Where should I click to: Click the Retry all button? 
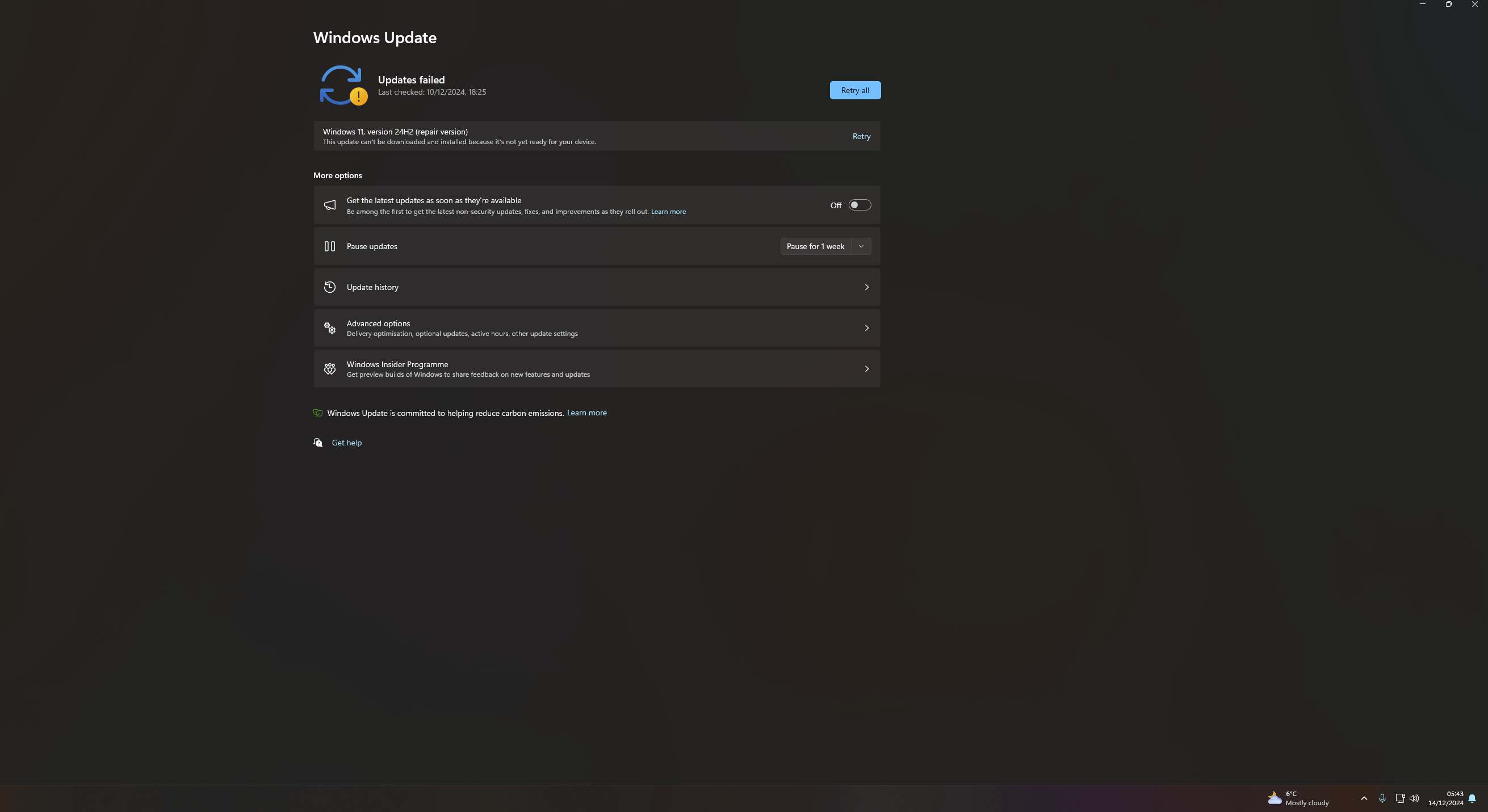pos(855,90)
